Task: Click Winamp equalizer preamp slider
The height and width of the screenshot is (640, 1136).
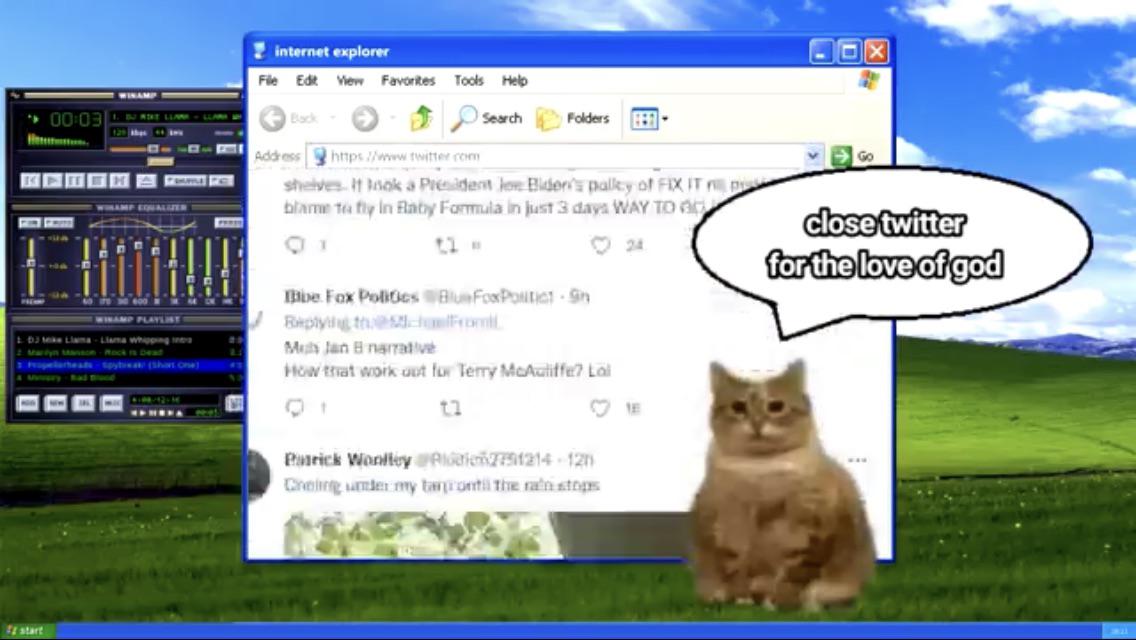Action: click(x=31, y=267)
